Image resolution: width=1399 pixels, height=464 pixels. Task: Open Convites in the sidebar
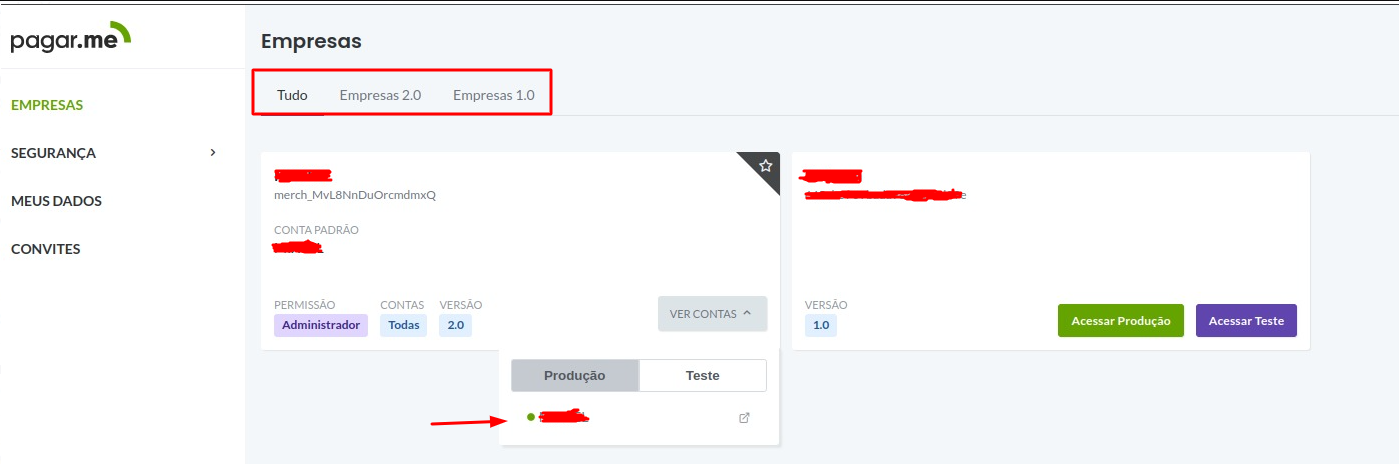pyautogui.click(x=46, y=249)
